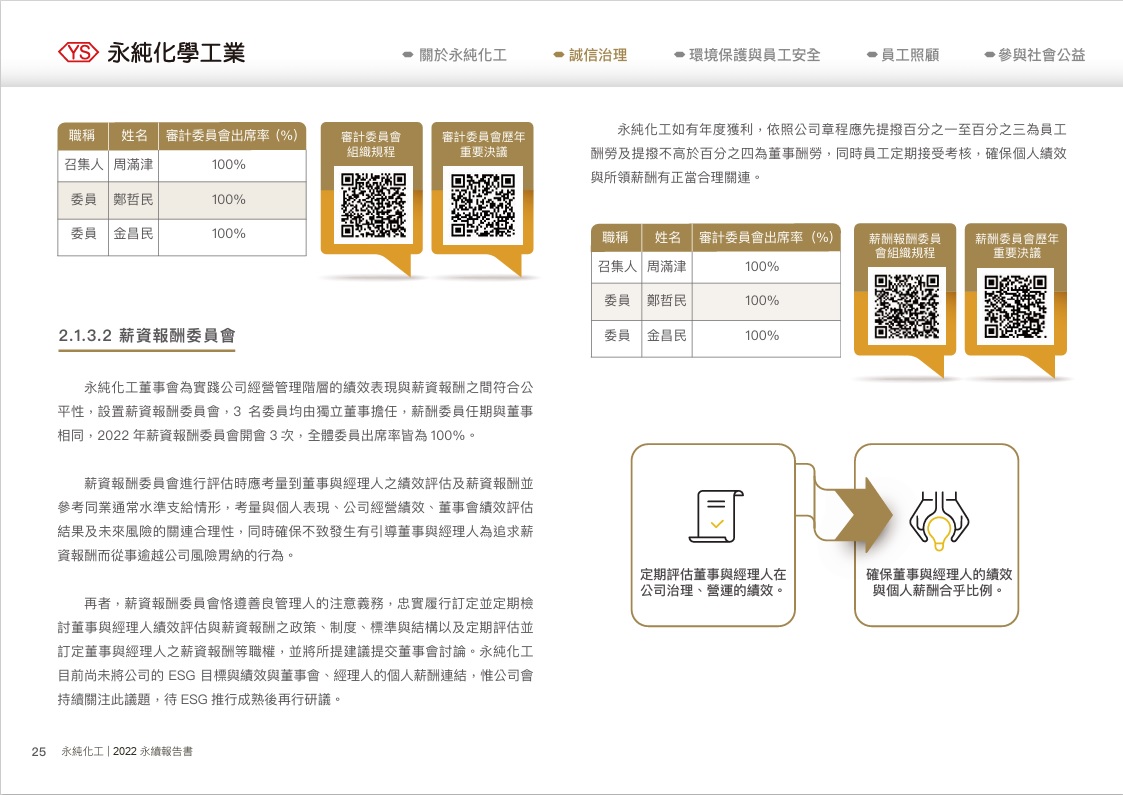Select 周滿津 in the left table

(133, 165)
